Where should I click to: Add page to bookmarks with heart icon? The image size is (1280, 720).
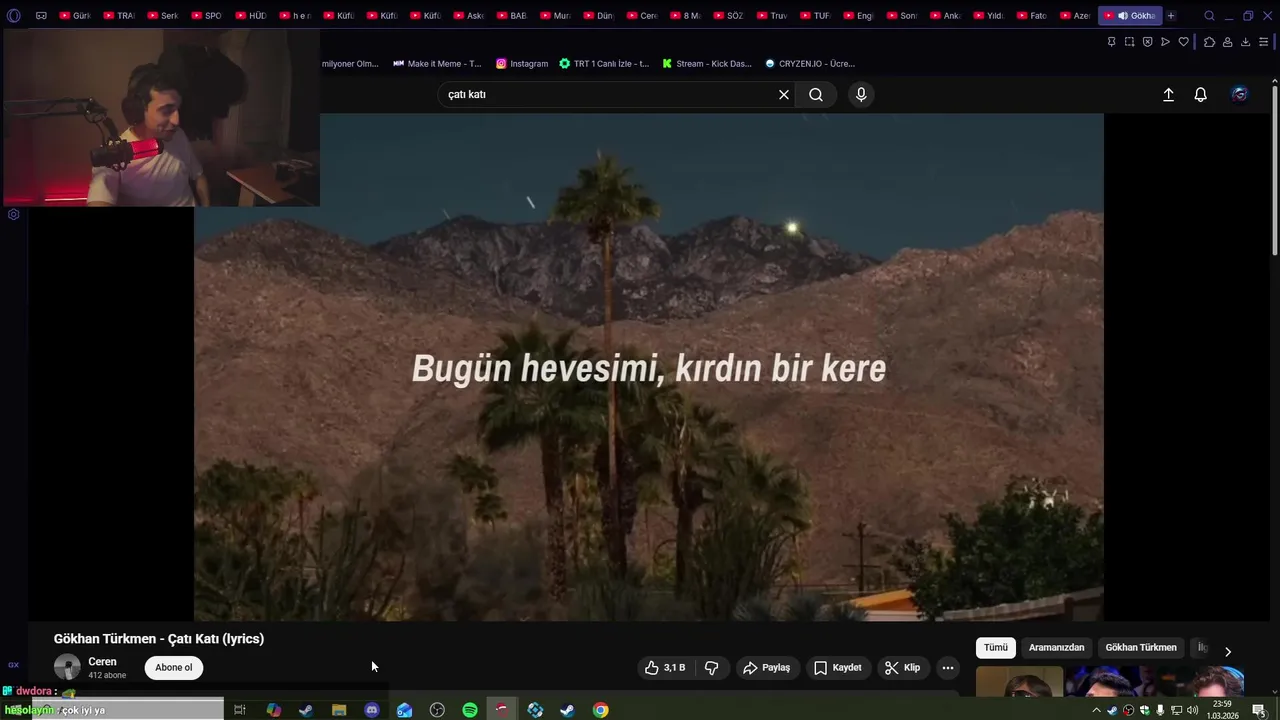click(1183, 42)
